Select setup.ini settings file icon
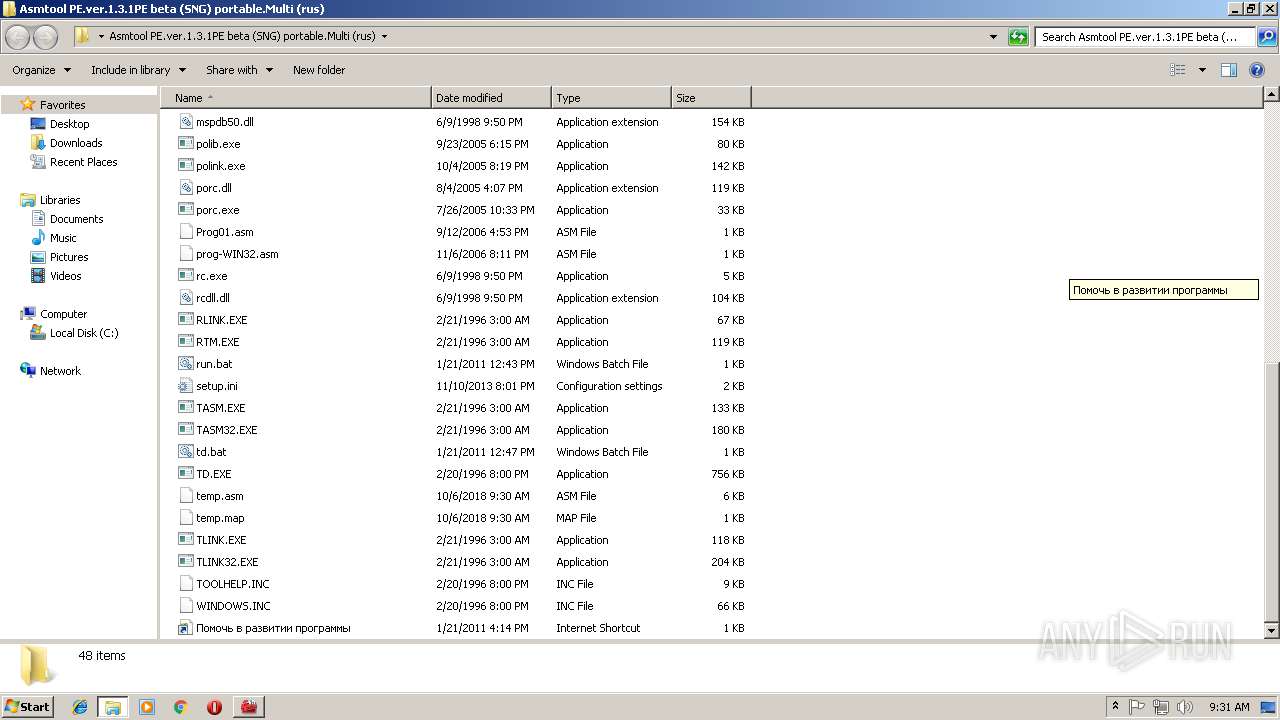The image size is (1280, 720). (x=185, y=386)
